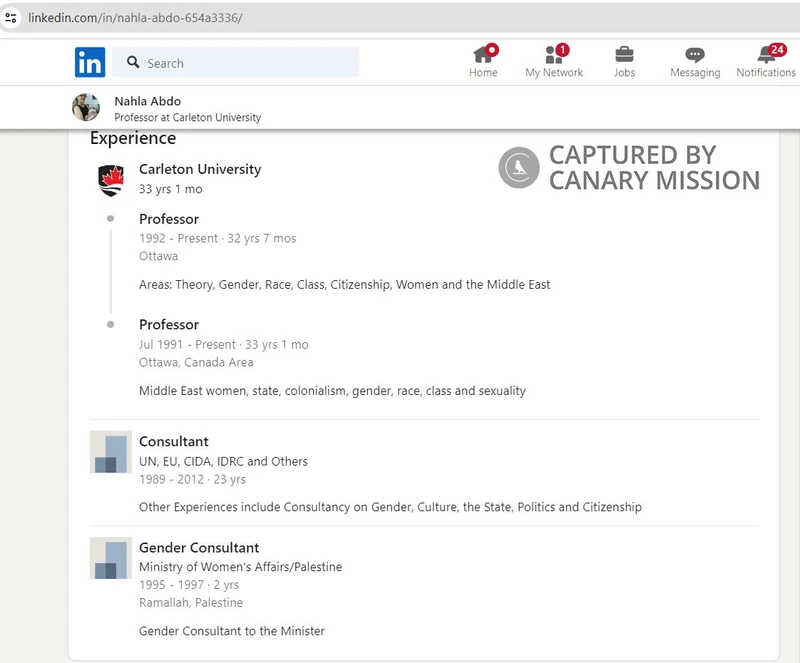800x663 pixels.
Task: Click the LinkedIn logo
Action: [90, 61]
